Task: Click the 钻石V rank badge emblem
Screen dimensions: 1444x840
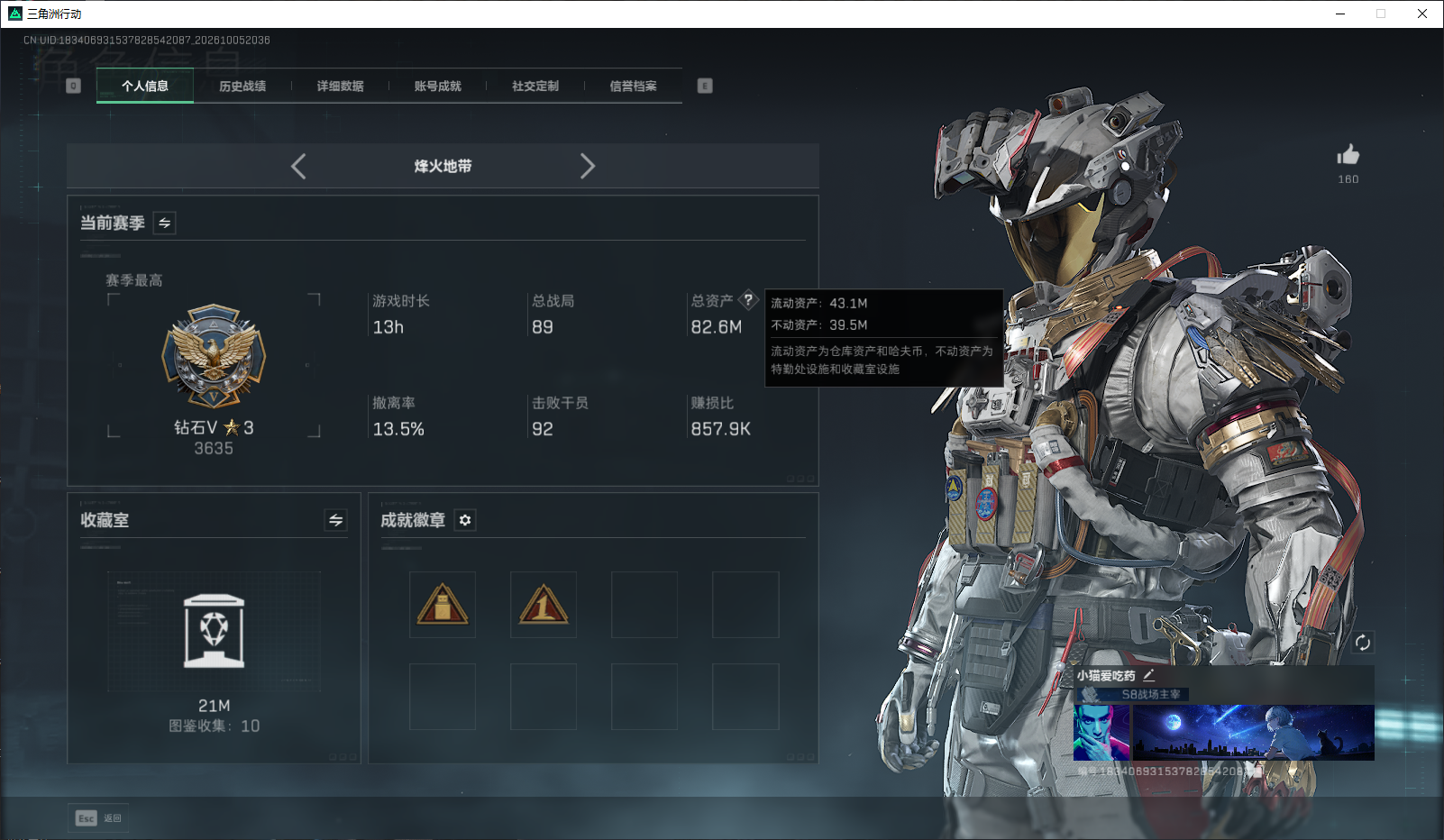Action: (214, 356)
